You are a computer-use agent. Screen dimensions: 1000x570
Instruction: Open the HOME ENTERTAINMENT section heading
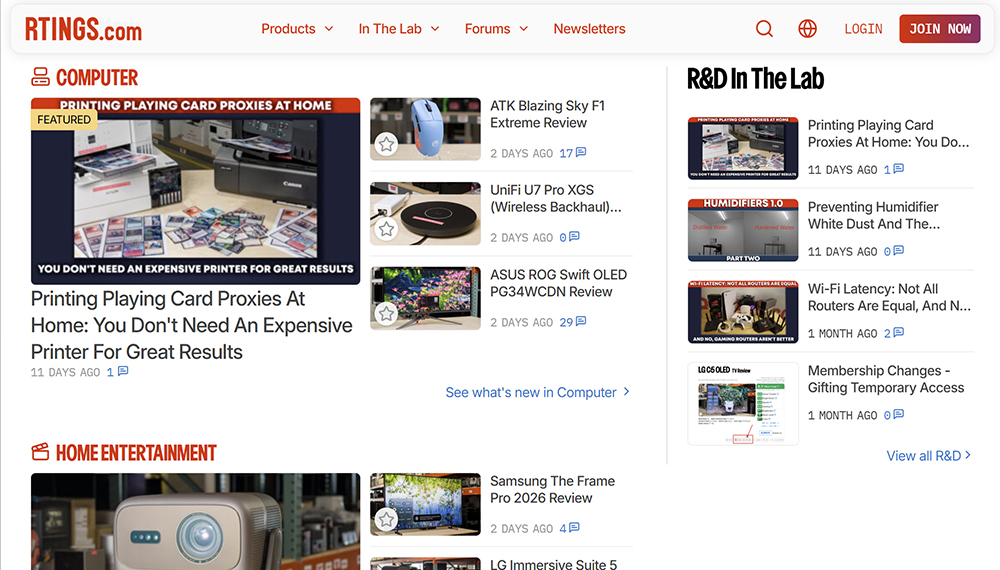pos(136,453)
